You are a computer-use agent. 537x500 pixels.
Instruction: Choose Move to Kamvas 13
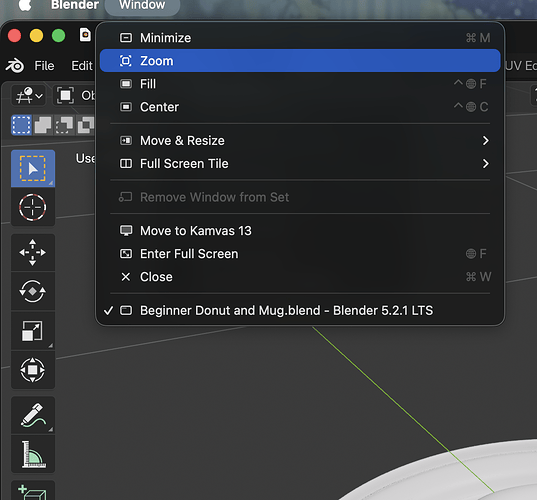(300, 230)
